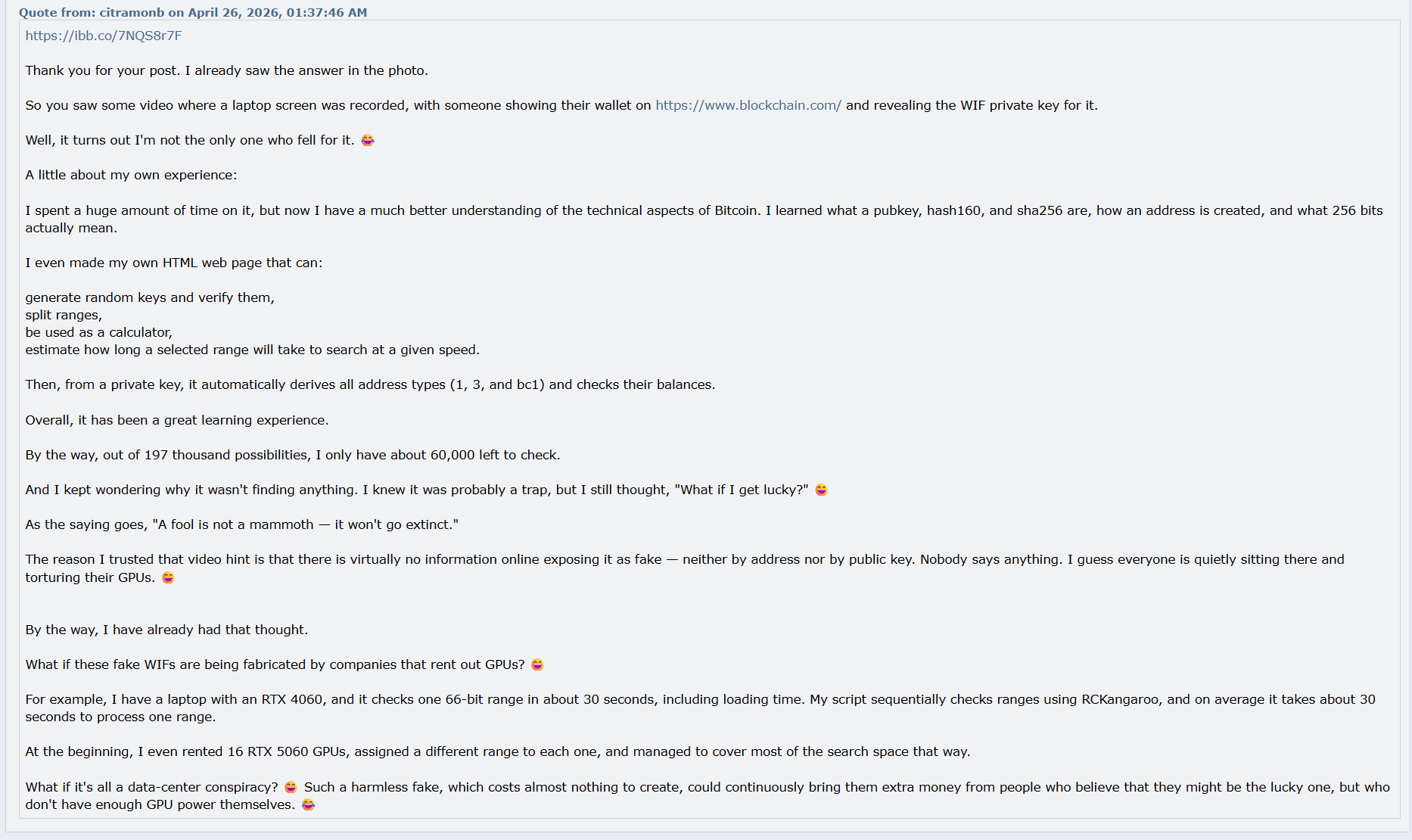1412x840 pixels.
Task: Click the emoji after "rent out GPUs?"
Action: (x=537, y=664)
